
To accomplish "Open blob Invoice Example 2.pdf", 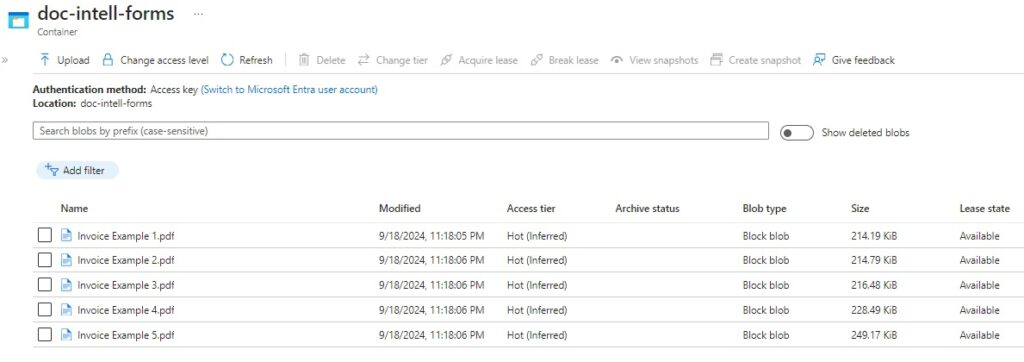I will tap(125, 261).
